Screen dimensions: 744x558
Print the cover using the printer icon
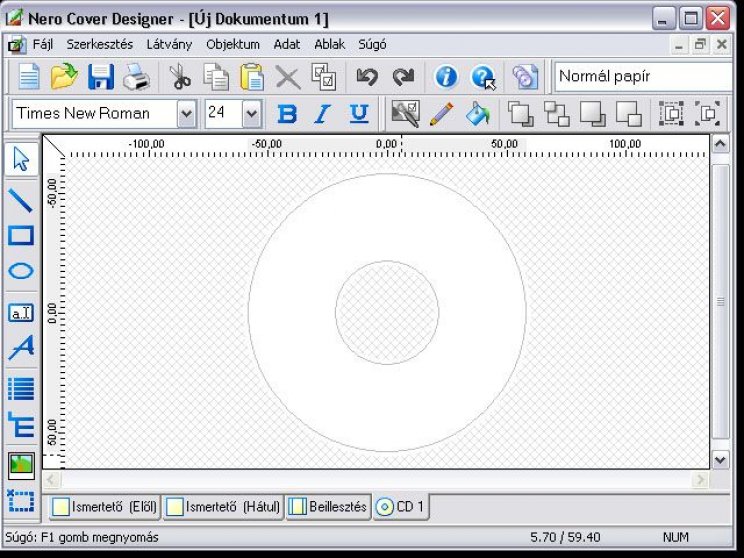tap(137, 77)
